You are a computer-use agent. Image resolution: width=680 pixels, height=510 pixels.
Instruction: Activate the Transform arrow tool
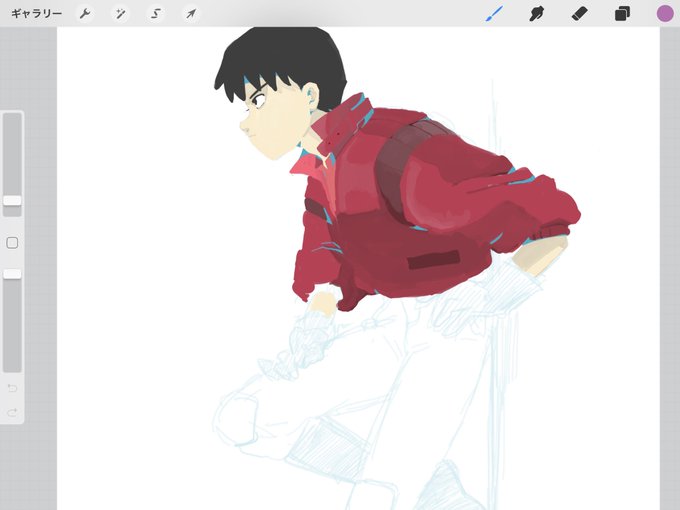pos(191,14)
